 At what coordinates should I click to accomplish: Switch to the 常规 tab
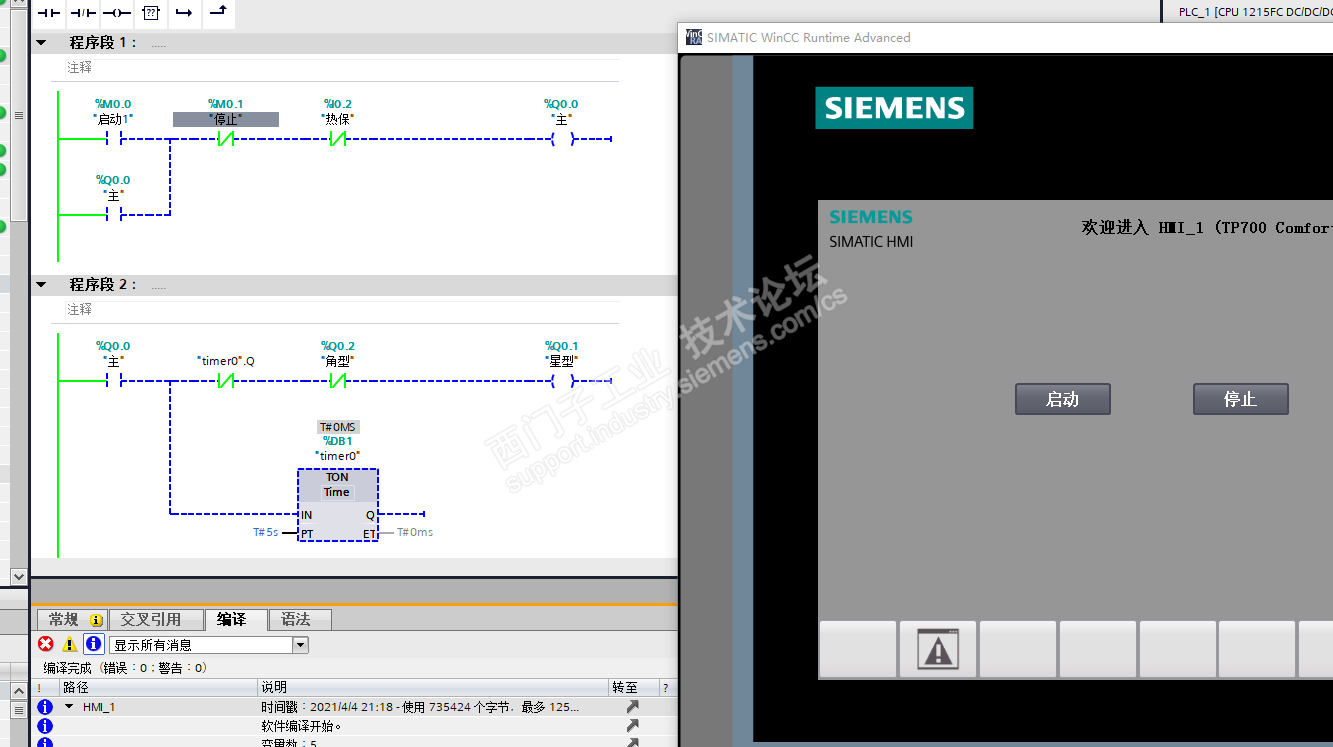(70, 620)
